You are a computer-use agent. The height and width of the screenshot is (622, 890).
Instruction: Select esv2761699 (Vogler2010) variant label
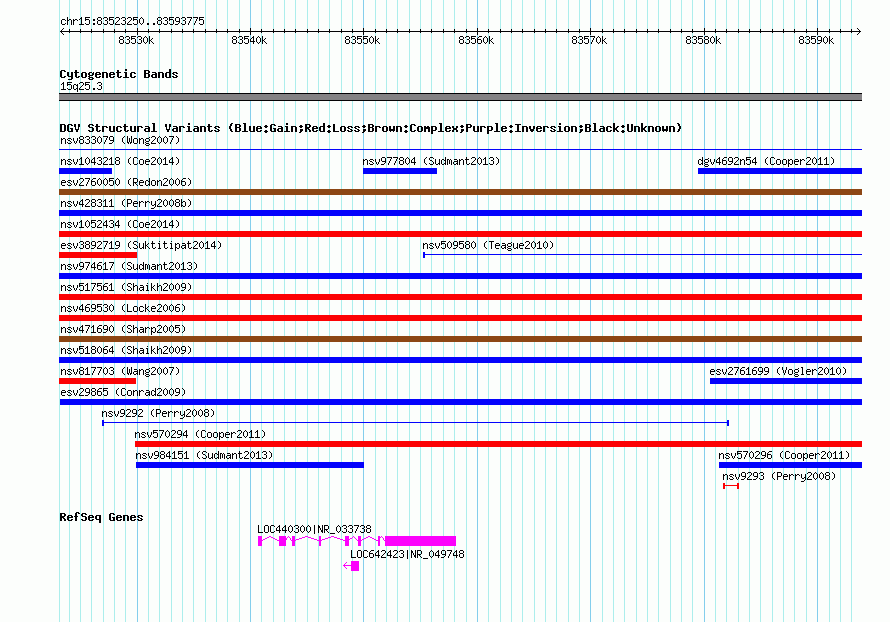click(x=778, y=371)
